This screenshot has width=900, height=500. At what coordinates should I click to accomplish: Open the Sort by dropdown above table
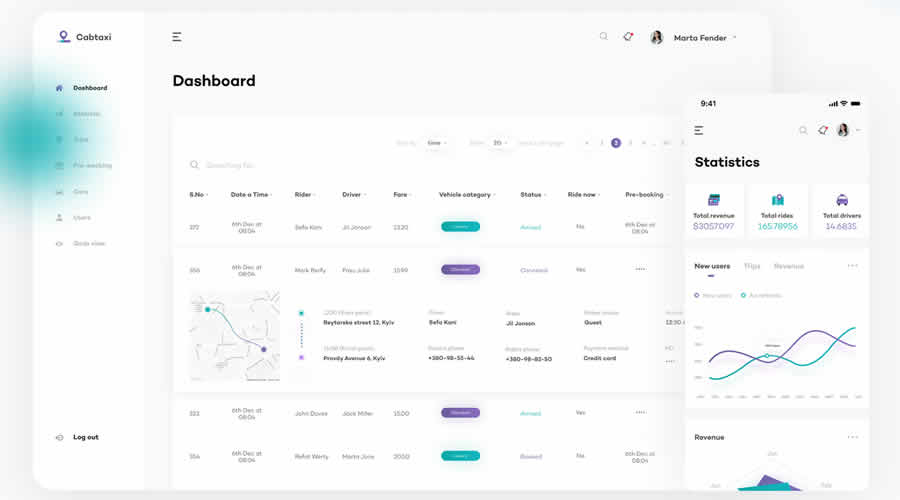pyautogui.click(x=436, y=143)
